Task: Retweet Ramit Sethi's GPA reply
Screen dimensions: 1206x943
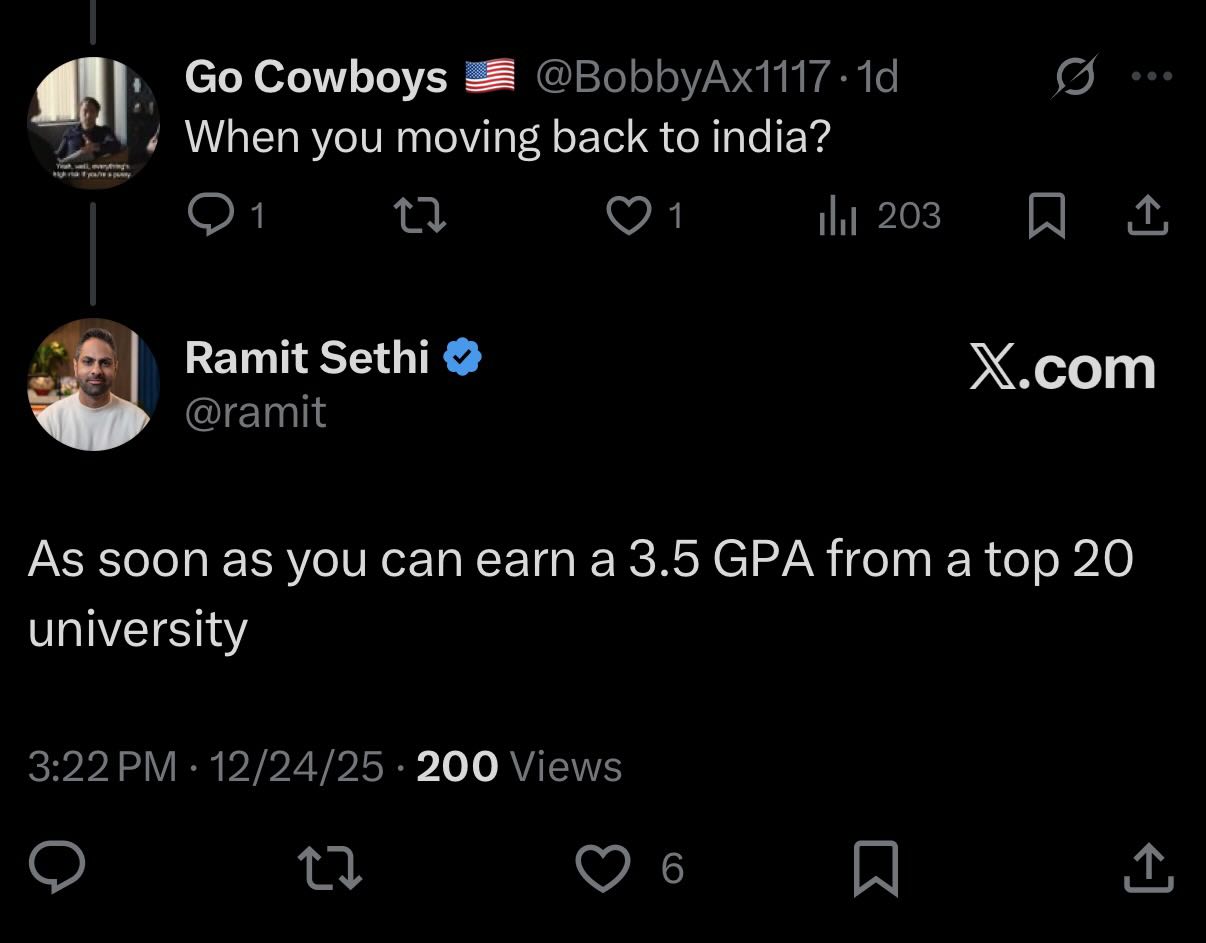Action: click(x=328, y=869)
